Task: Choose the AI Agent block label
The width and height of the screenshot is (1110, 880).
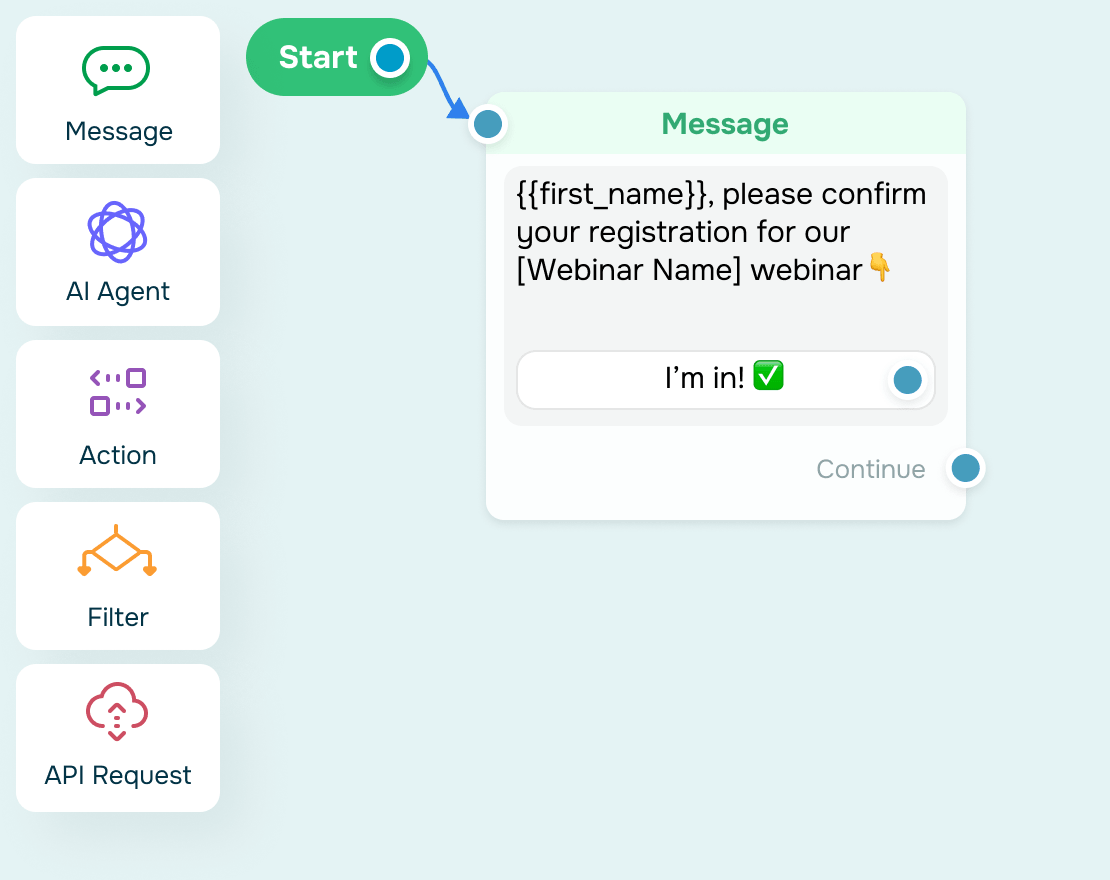Action: [118, 291]
